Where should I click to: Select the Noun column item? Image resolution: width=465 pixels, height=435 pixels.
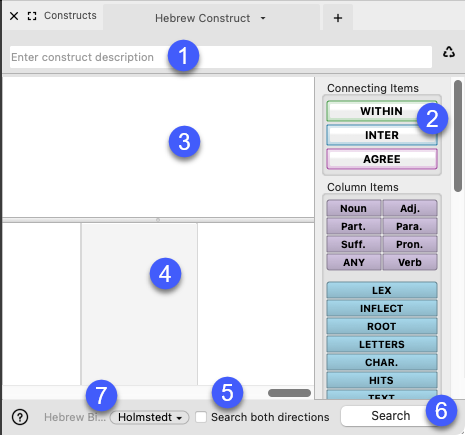tap(353, 209)
